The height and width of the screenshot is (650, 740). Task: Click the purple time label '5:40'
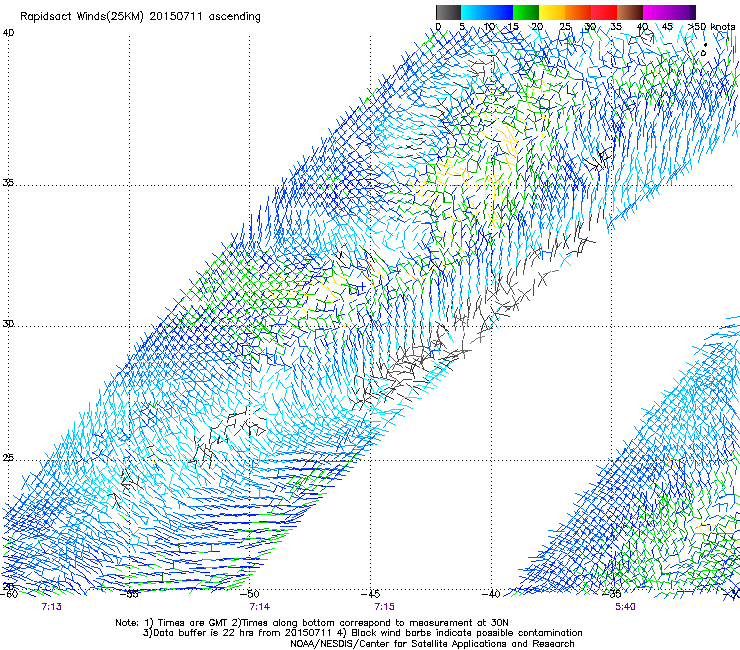pyautogui.click(x=625, y=607)
